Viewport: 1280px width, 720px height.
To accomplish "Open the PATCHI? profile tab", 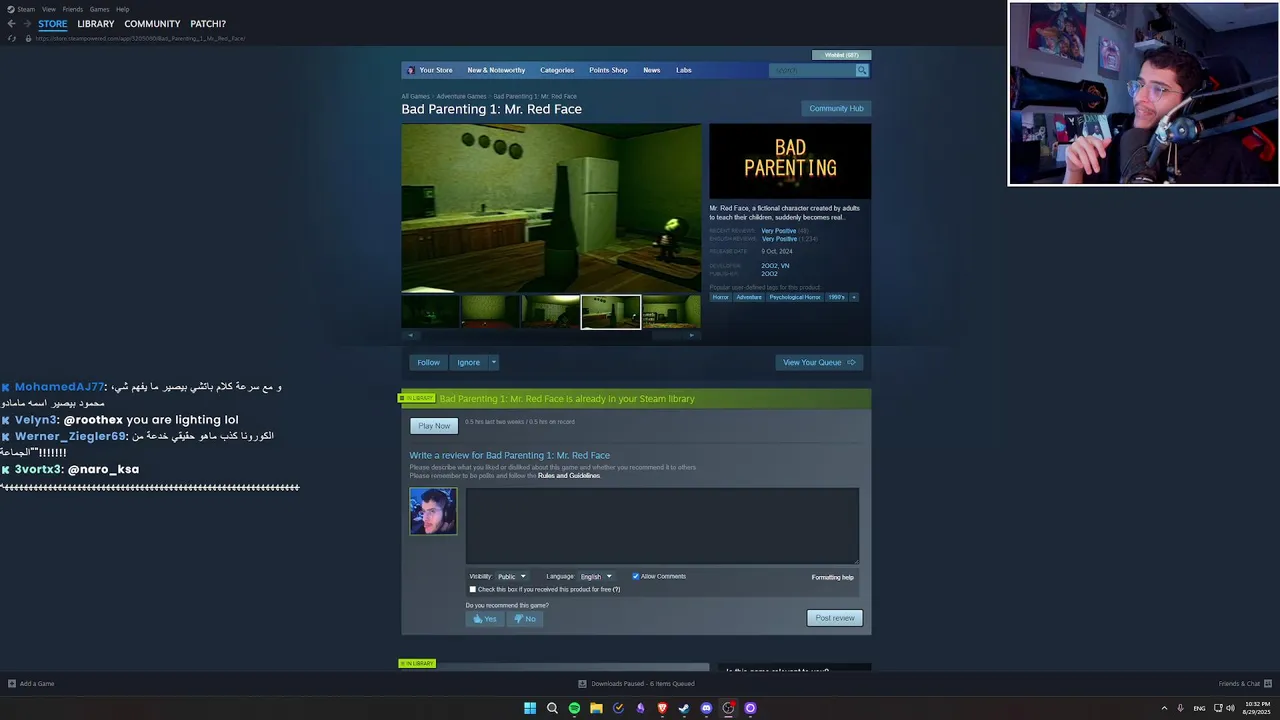I will (208, 24).
